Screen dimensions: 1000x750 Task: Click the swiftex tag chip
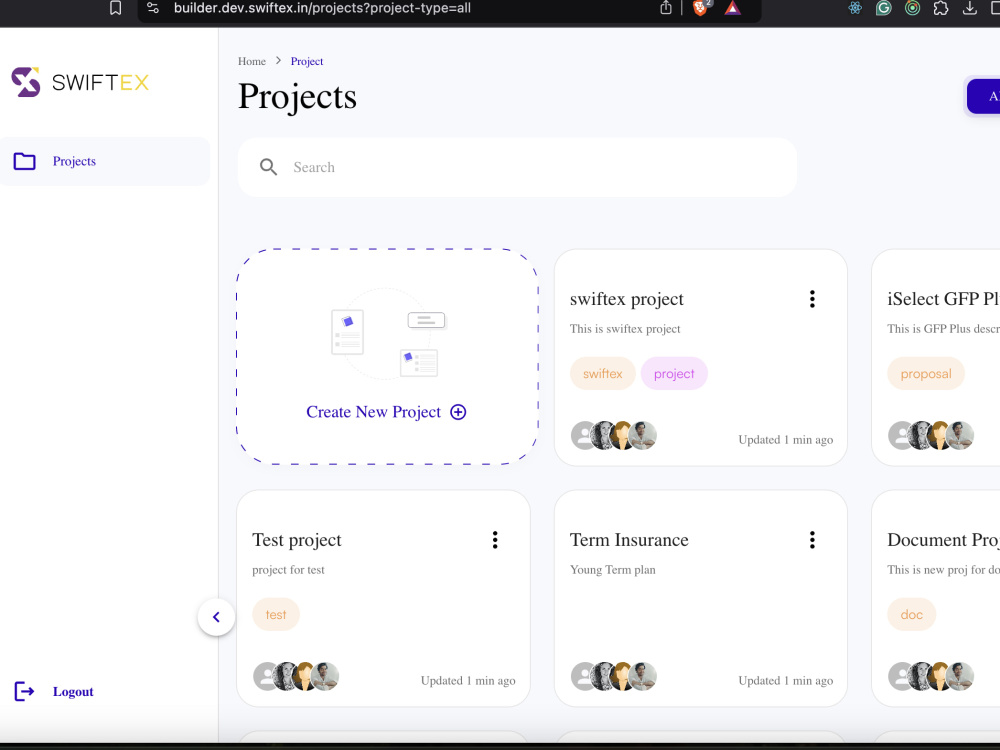point(603,374)
